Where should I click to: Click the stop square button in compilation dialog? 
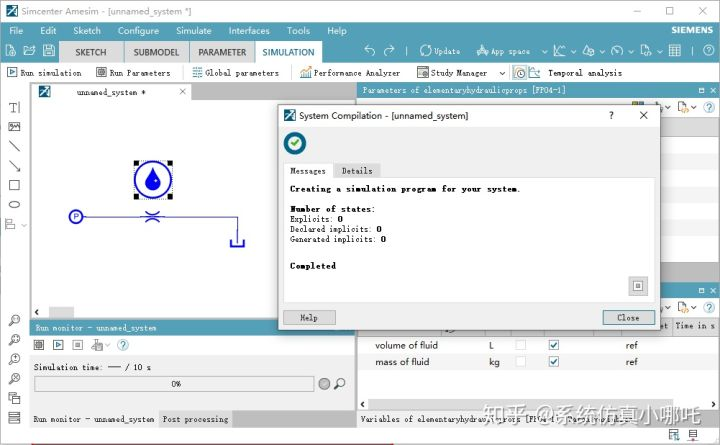638,286
